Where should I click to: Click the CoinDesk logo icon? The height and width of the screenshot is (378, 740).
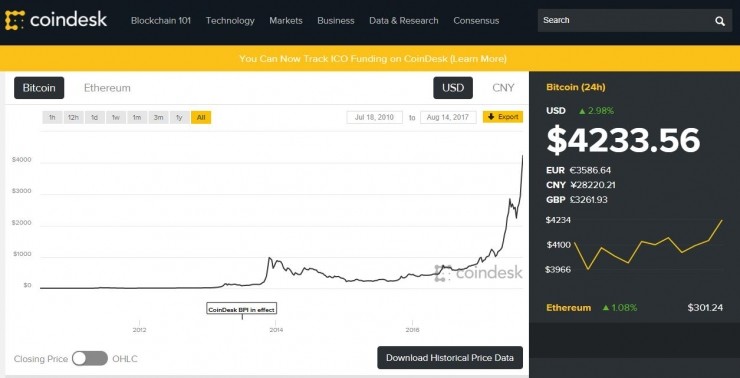(x=14, y=20)
